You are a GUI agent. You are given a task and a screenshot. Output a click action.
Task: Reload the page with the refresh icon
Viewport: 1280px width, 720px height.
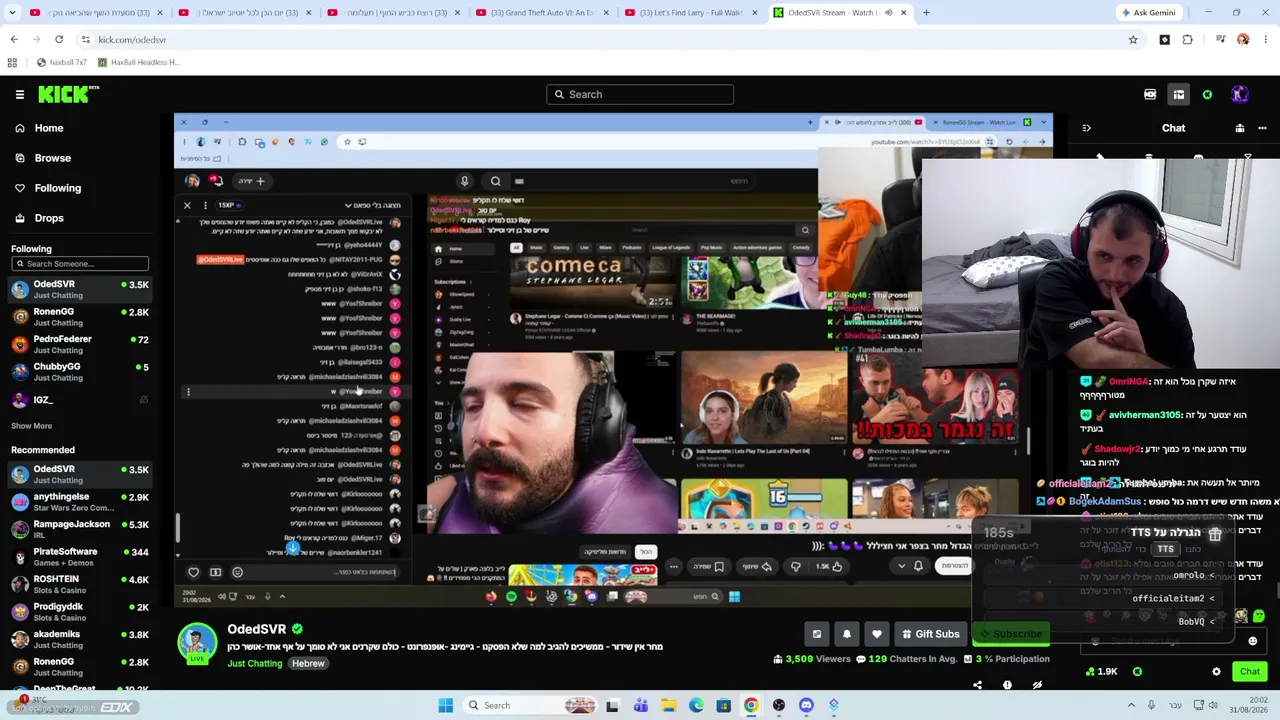[59, 40]
